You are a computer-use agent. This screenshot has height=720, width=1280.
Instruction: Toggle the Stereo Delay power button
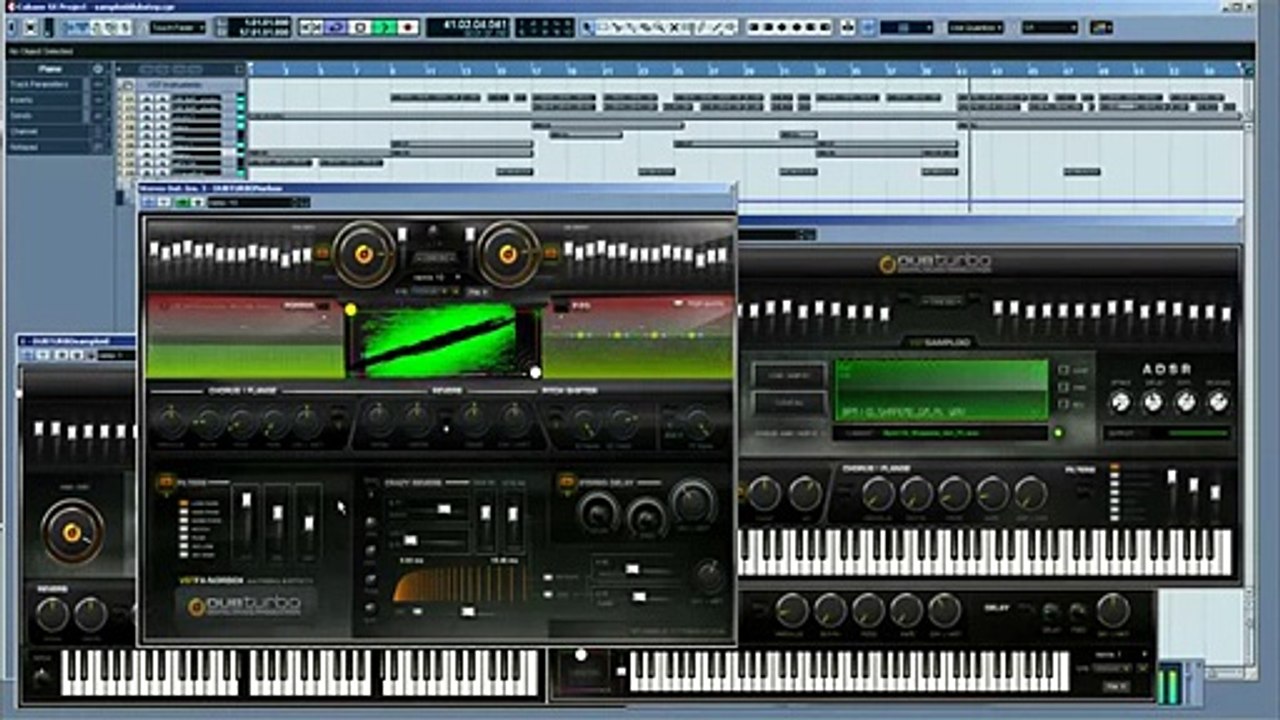(x=566, y=482)
